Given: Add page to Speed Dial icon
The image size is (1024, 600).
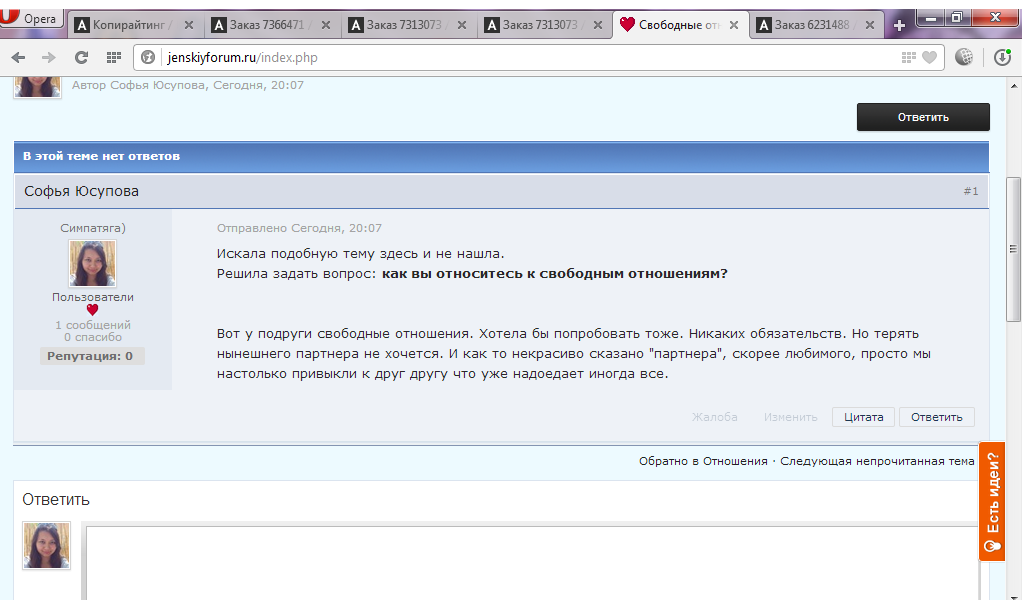Looking at the screenshot, I should click(x=908, y=57).
